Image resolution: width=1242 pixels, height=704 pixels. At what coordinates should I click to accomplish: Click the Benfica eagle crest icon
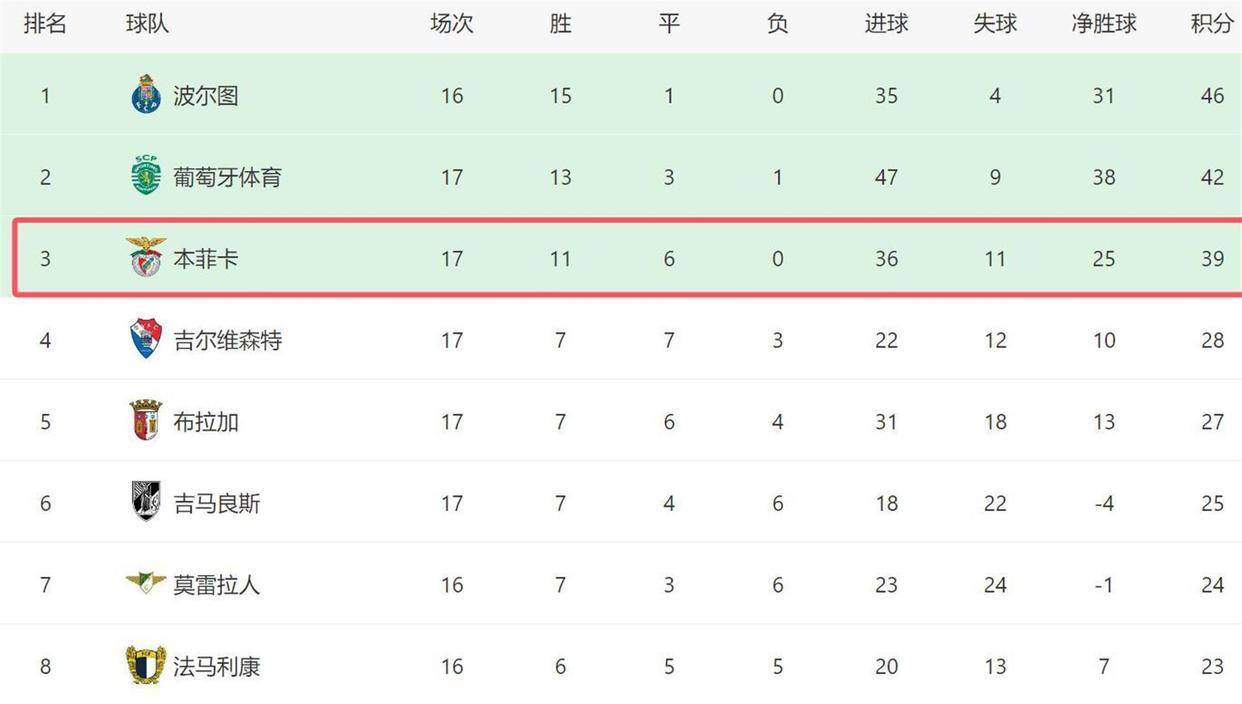(146, 258)
